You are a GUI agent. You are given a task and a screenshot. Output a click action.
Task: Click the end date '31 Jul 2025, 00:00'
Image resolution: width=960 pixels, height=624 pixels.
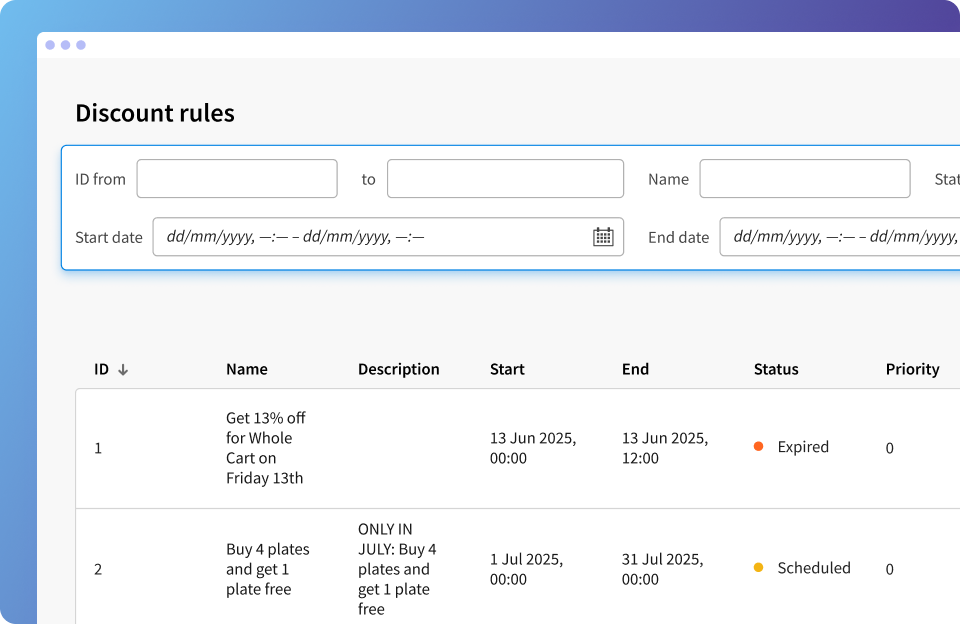[x=662, y=569]
